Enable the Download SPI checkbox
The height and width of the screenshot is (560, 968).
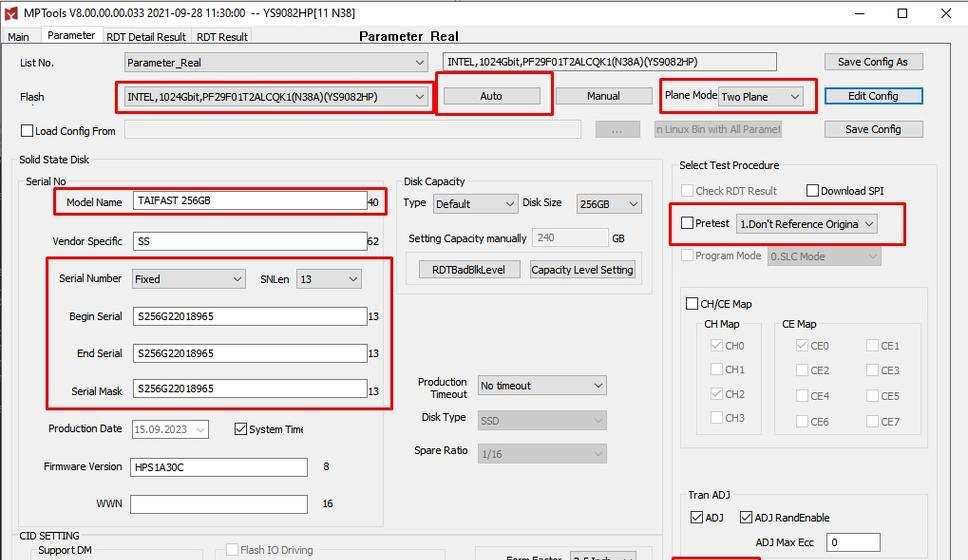click(812, 191)
